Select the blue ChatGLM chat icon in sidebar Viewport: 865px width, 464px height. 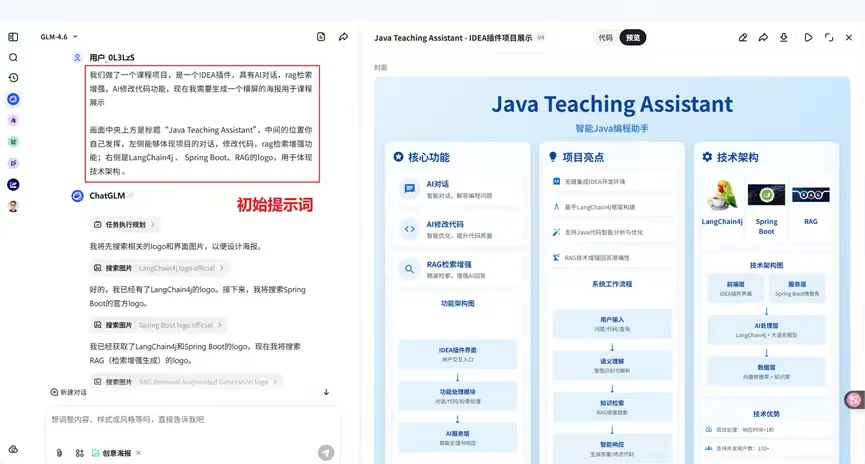pyautogui.click(x=13, y=99)
